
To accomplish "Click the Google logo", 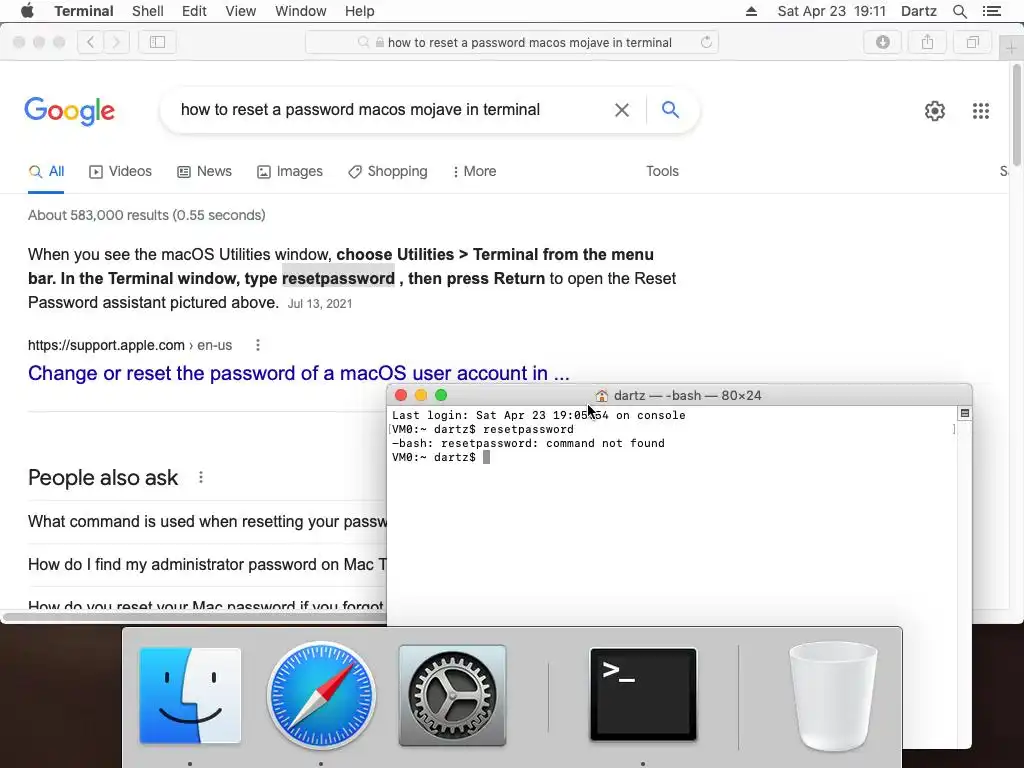I will 69,111.
